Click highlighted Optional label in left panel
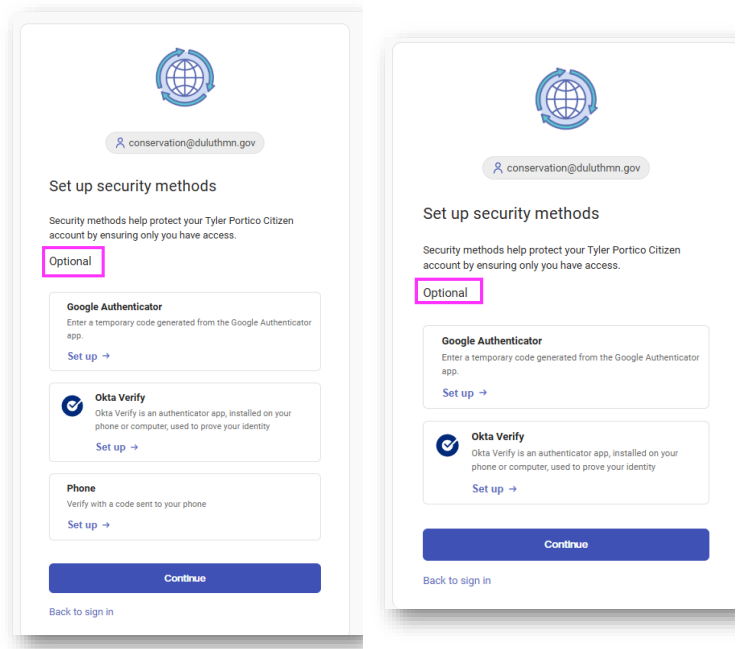The image size is (754, 649). (x=72, y=262)
